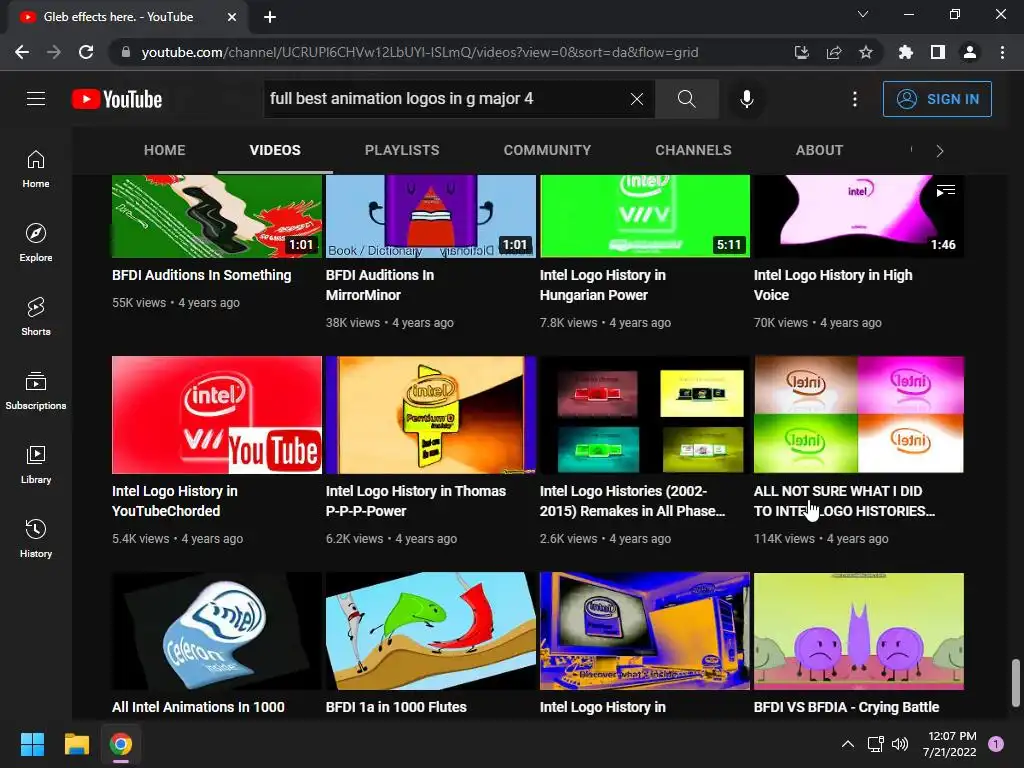Click the search magnifier button
This screenshot has width=1024, height=768.
[x=686, y=99]
